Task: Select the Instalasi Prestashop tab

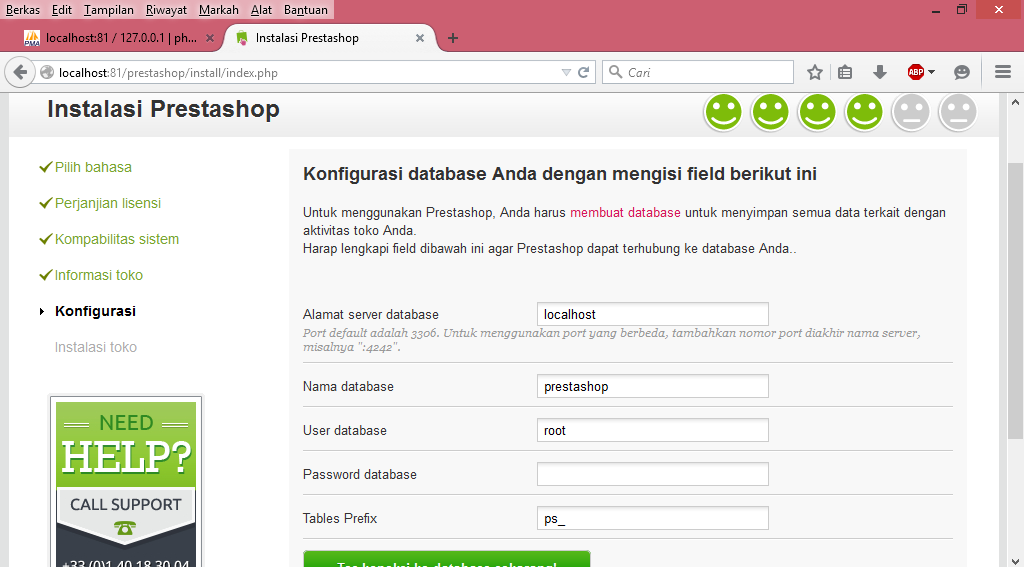Action: 330,39
